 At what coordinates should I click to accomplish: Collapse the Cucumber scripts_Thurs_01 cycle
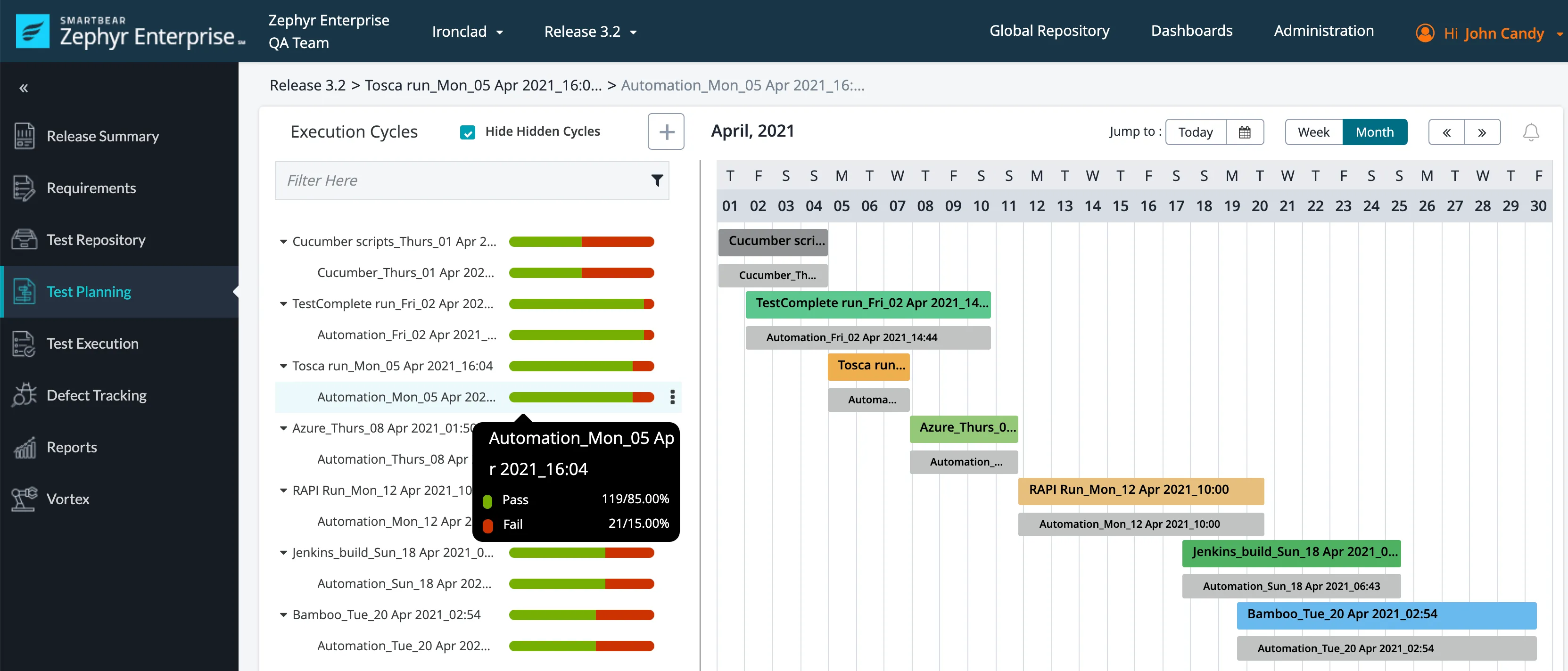pyautogui.click(x=283, y=242)
